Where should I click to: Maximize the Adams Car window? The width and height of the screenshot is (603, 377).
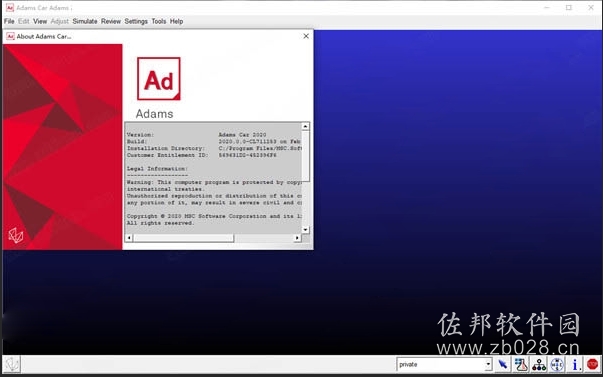569,7
